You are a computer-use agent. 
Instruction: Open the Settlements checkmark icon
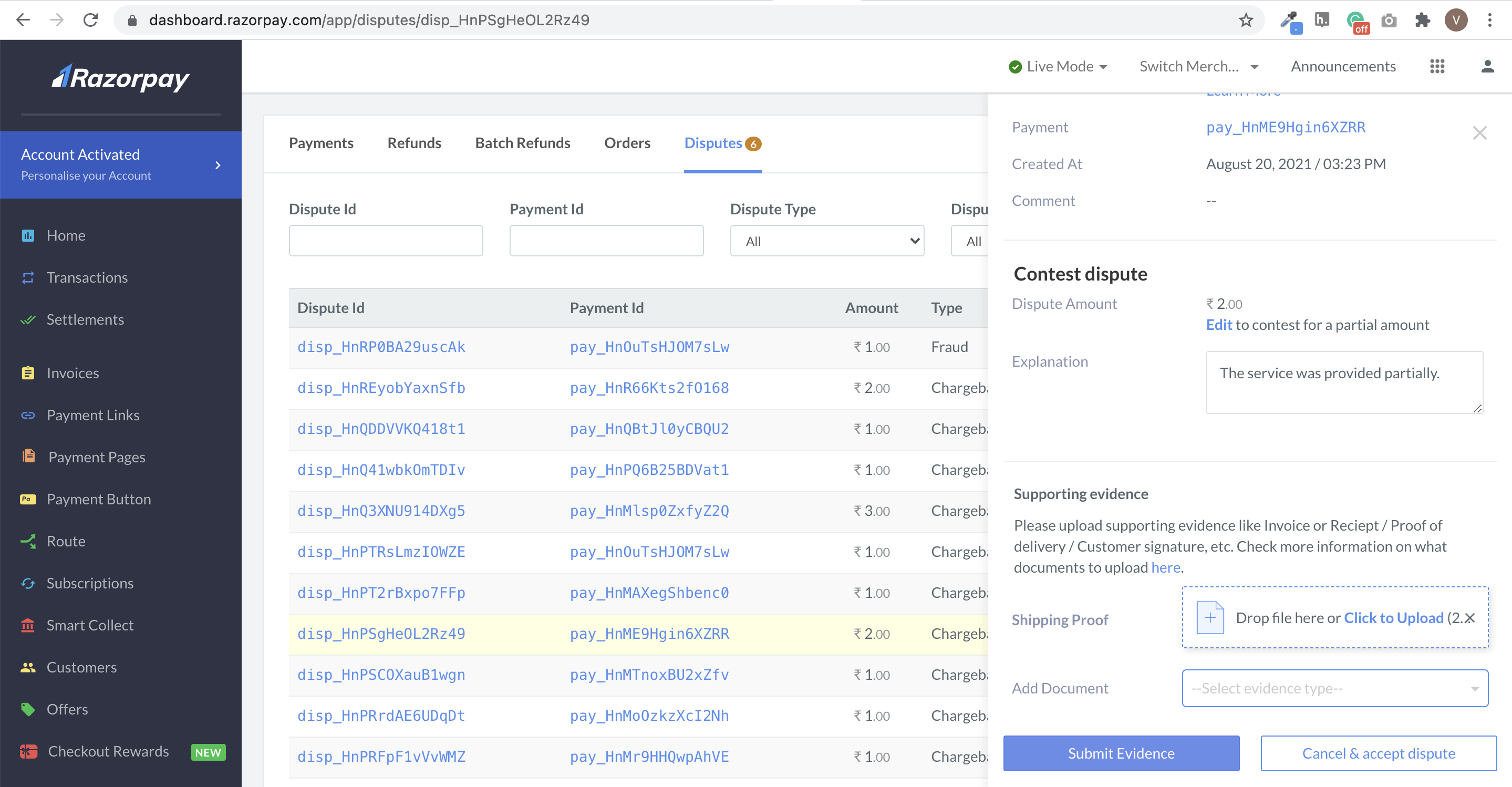point(28,320)
